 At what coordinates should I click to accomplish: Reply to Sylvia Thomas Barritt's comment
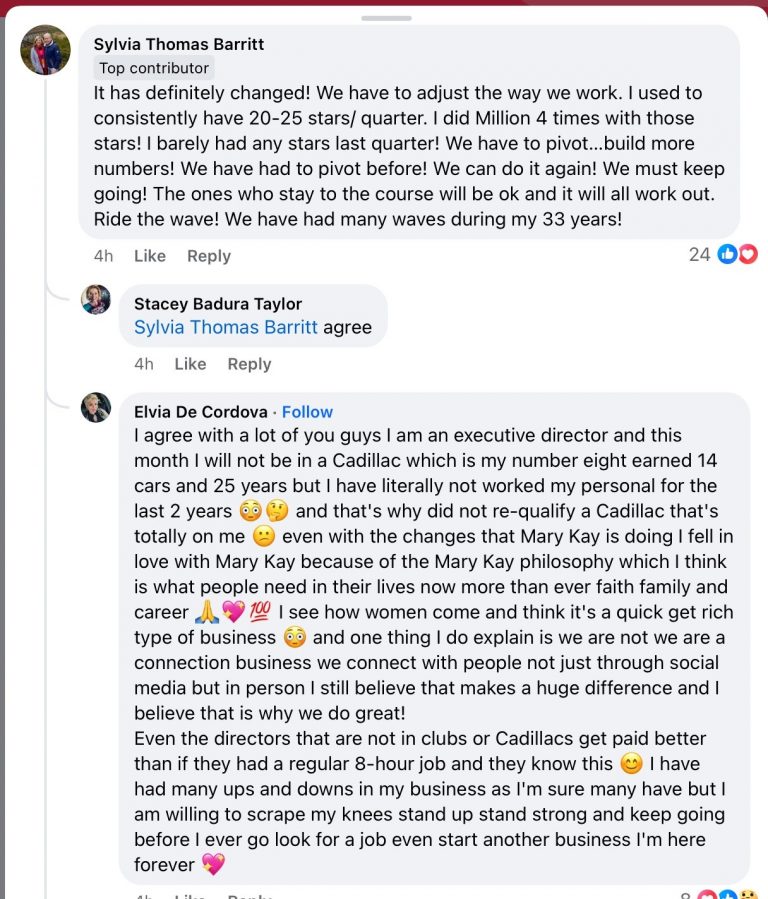tap(208, 255)
